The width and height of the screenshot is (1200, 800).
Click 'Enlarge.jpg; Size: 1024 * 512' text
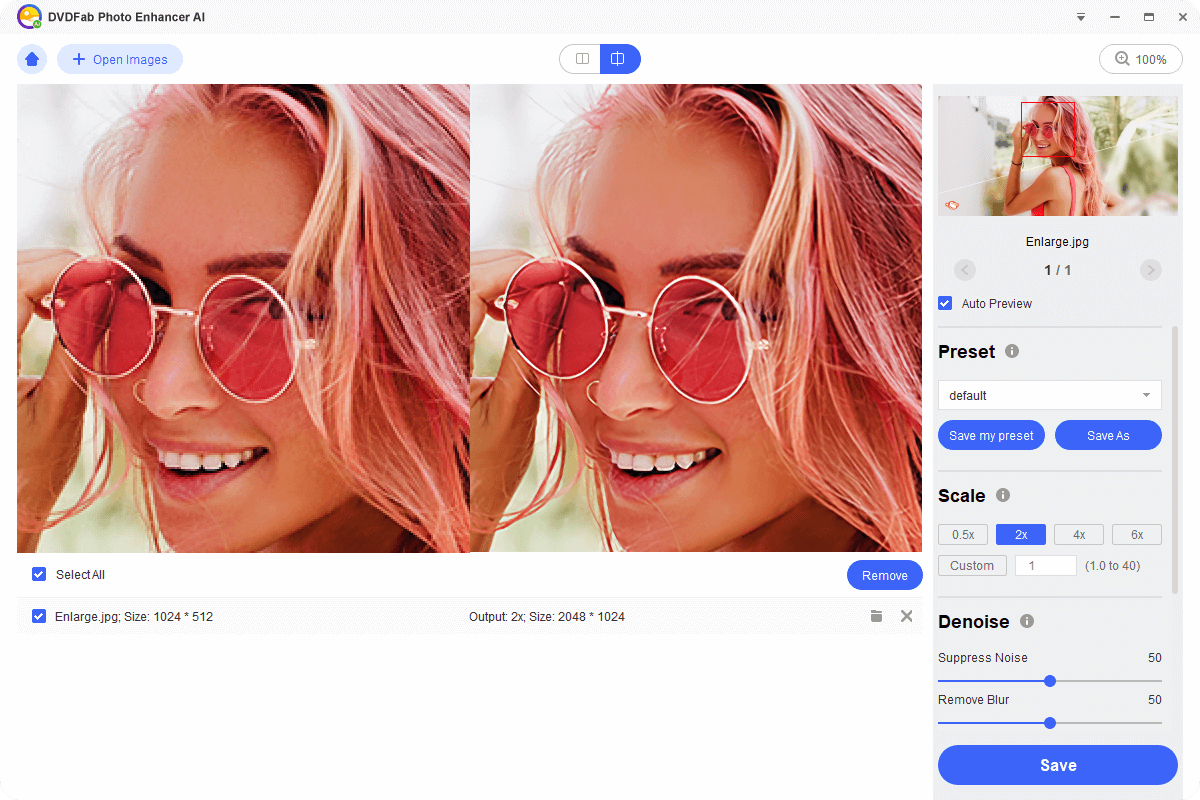point(134,616)
